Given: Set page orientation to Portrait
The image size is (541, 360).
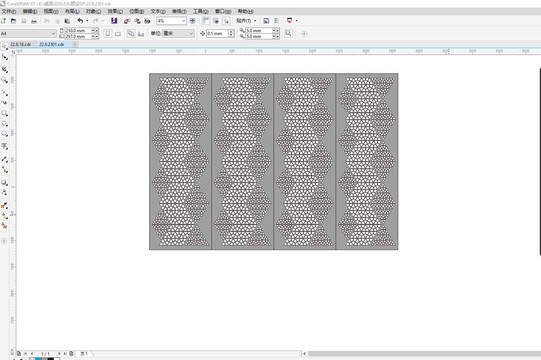Looking at the screenshot, I should click(108, 33).
